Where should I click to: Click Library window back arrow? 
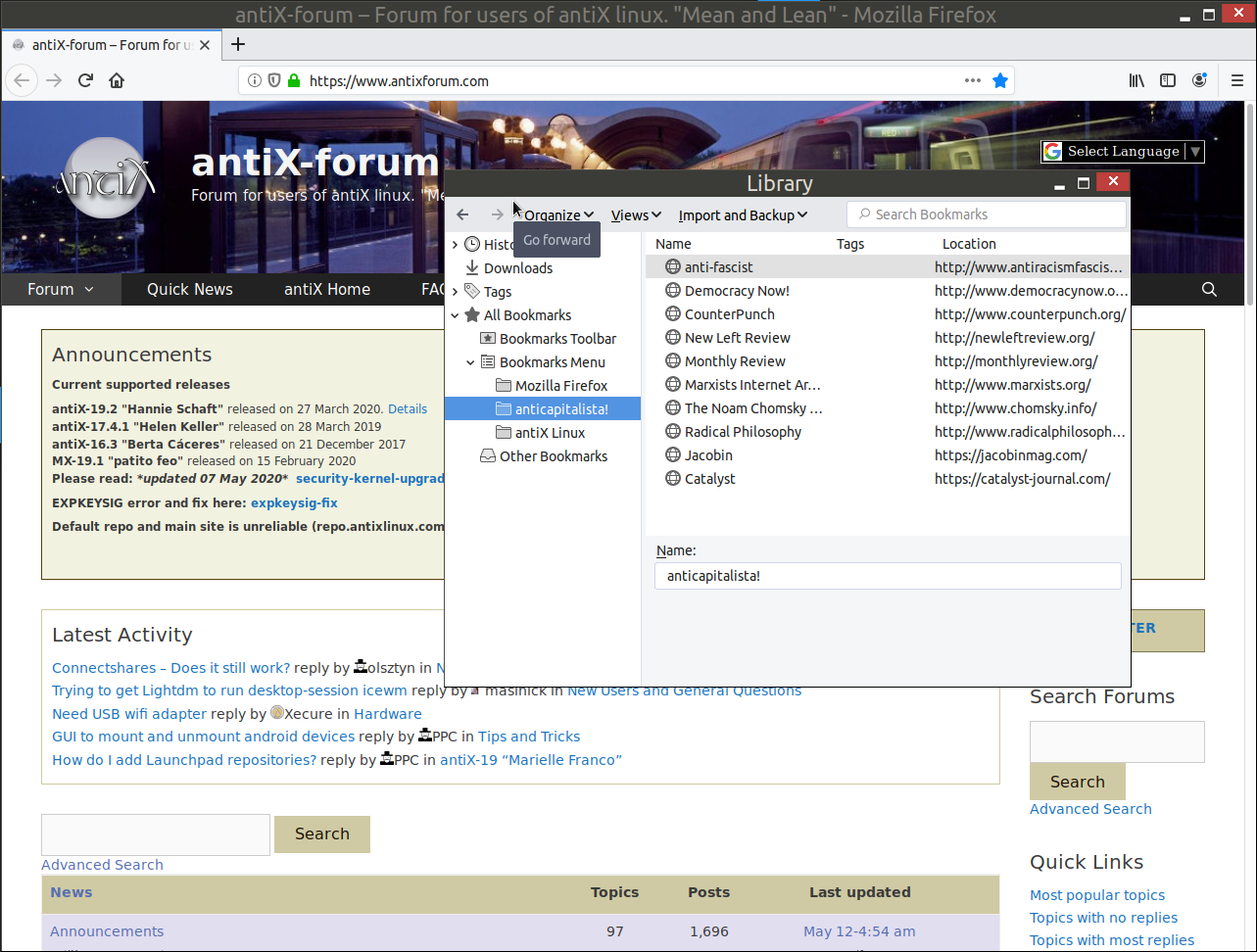tap(463, 214)
